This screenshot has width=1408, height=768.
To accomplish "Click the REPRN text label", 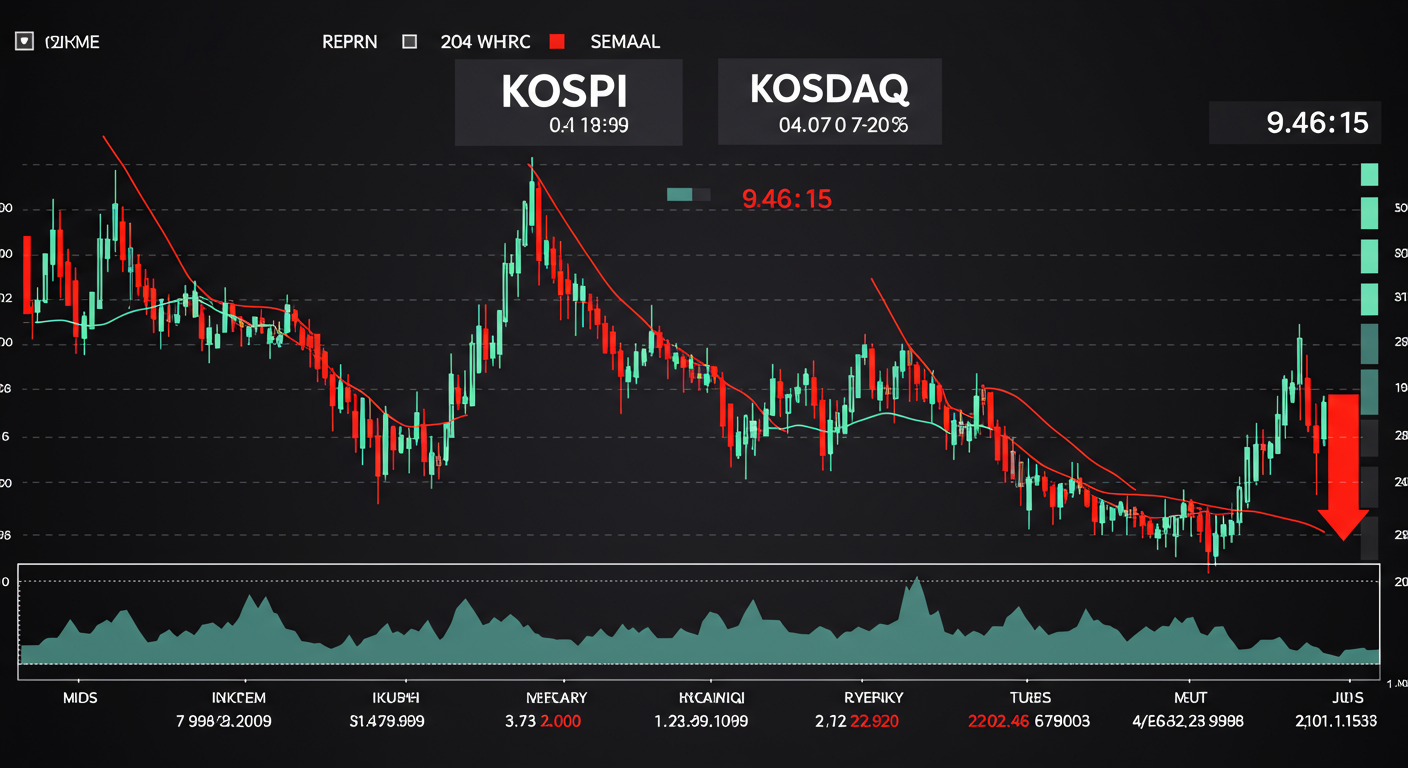I will 349,42.
